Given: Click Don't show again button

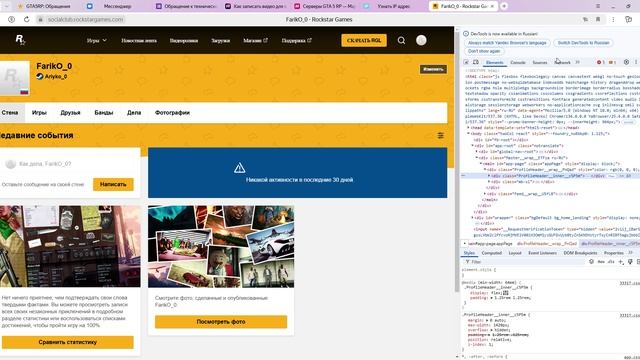Looking at the screenshot, I should [484, 51].
